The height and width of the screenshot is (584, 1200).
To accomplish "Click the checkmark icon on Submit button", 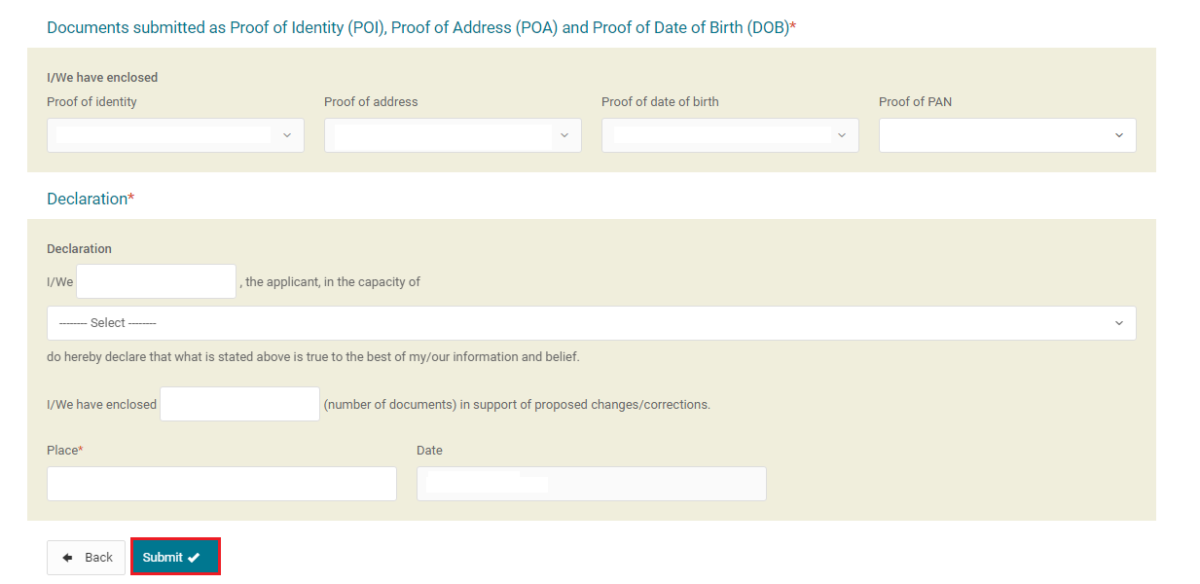I will [194, 557].
